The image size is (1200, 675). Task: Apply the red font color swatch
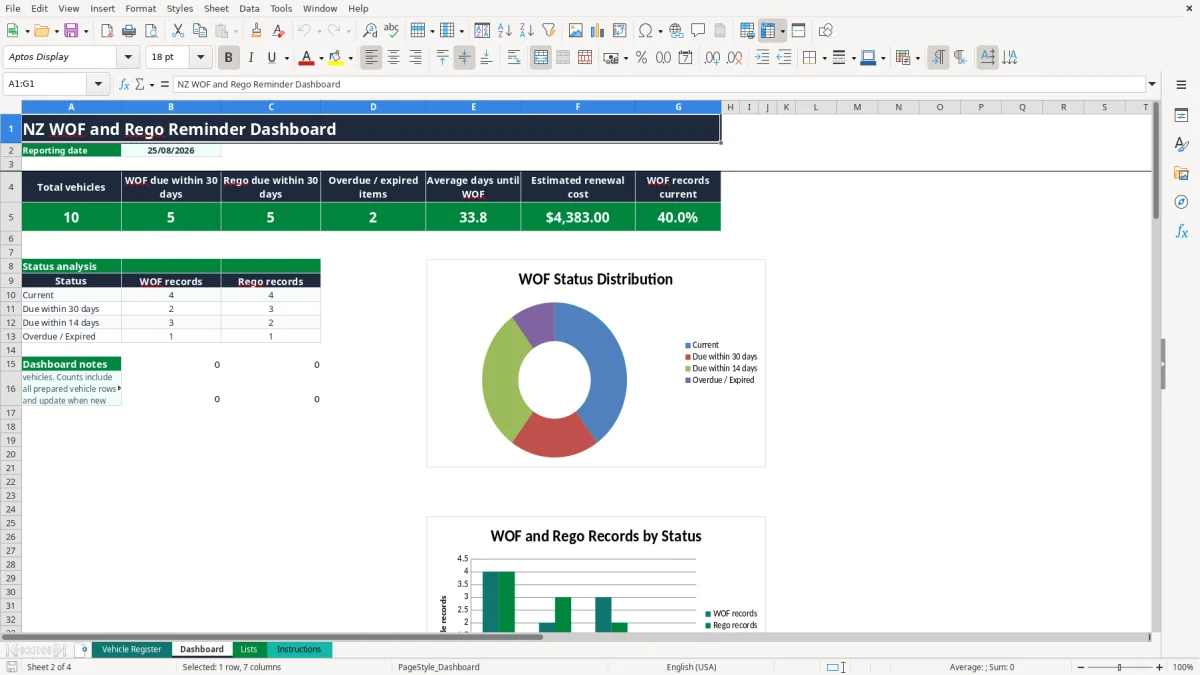(x=307, y=58)
